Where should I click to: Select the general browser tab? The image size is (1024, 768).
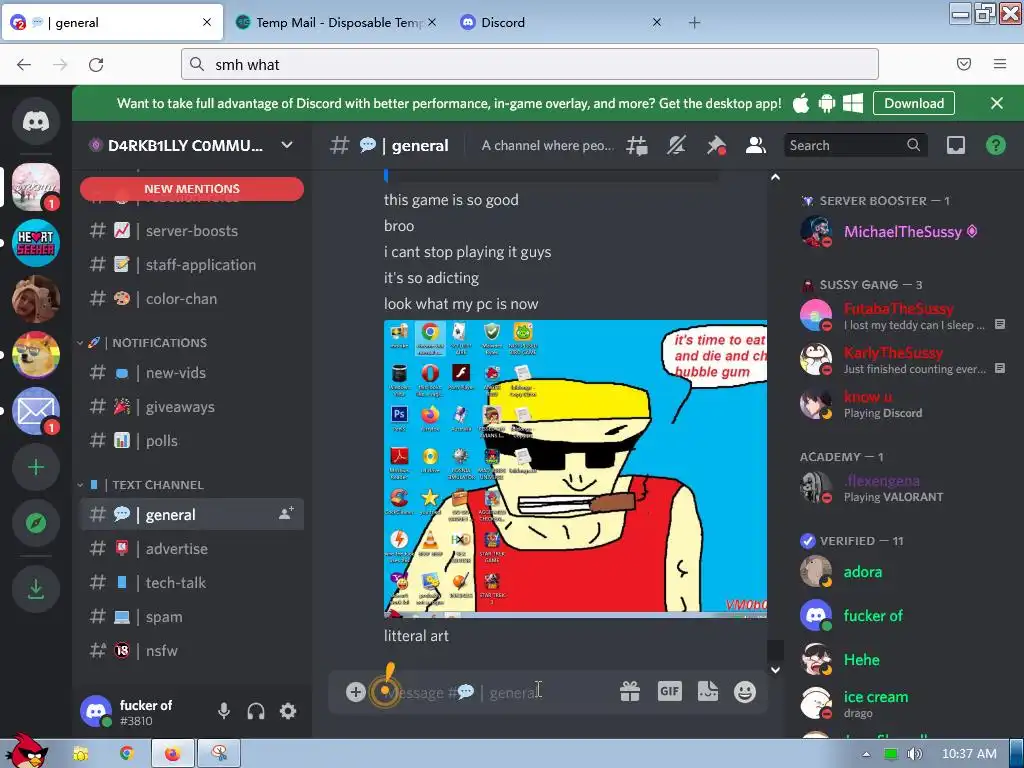112,22
